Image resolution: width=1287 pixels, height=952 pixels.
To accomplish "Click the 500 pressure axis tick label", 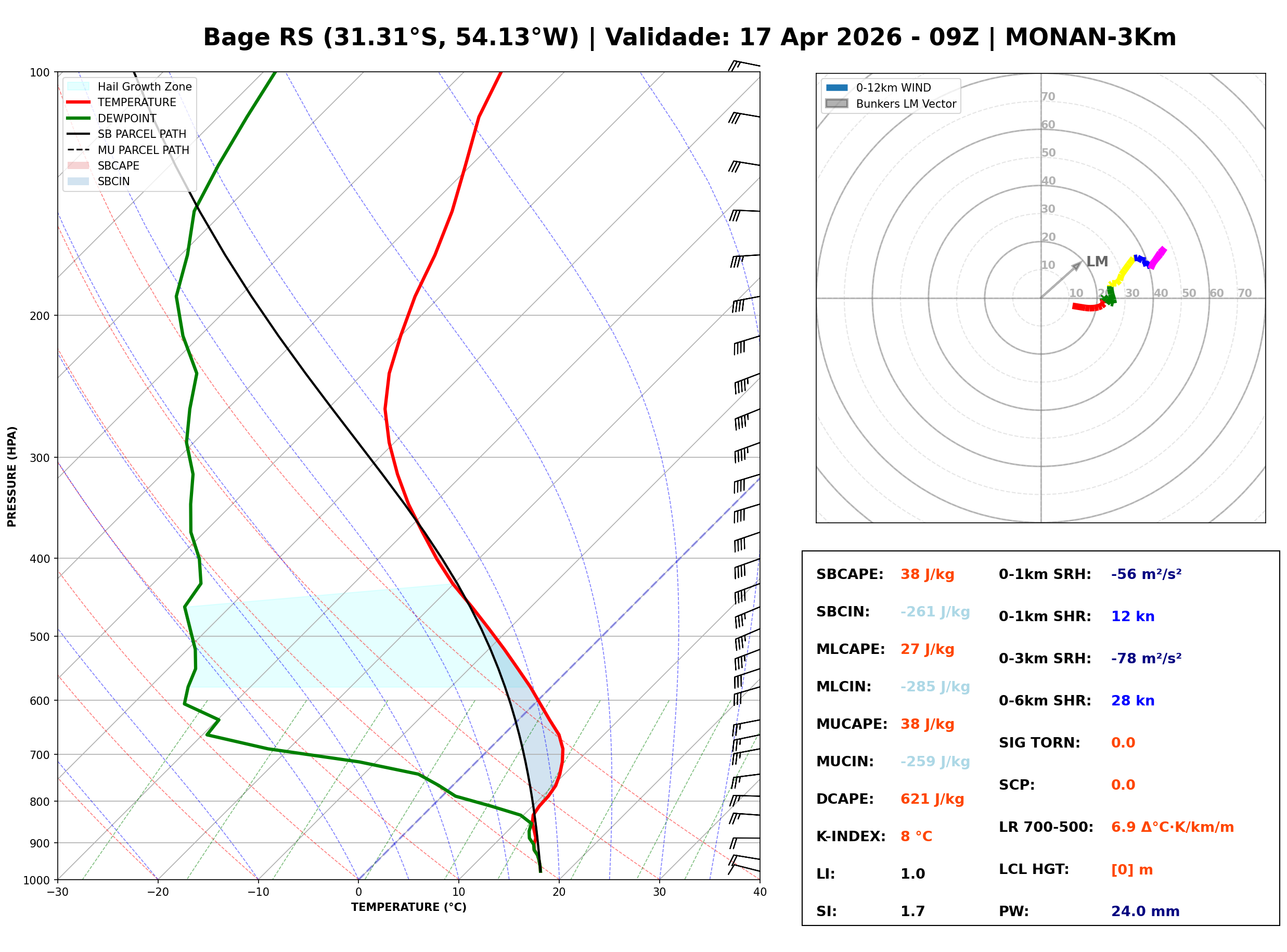I will tap(40, 637).
